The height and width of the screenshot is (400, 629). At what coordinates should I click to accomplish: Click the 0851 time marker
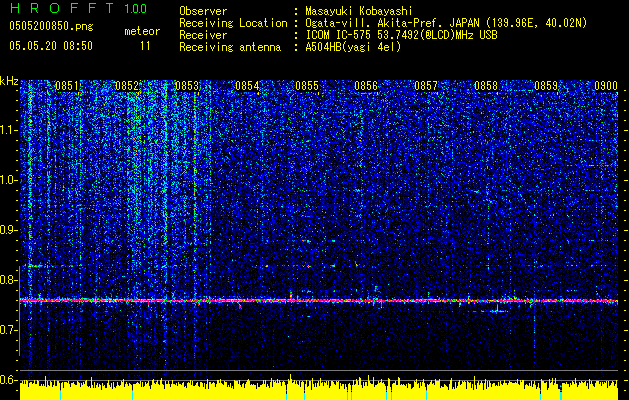[67, 86]
